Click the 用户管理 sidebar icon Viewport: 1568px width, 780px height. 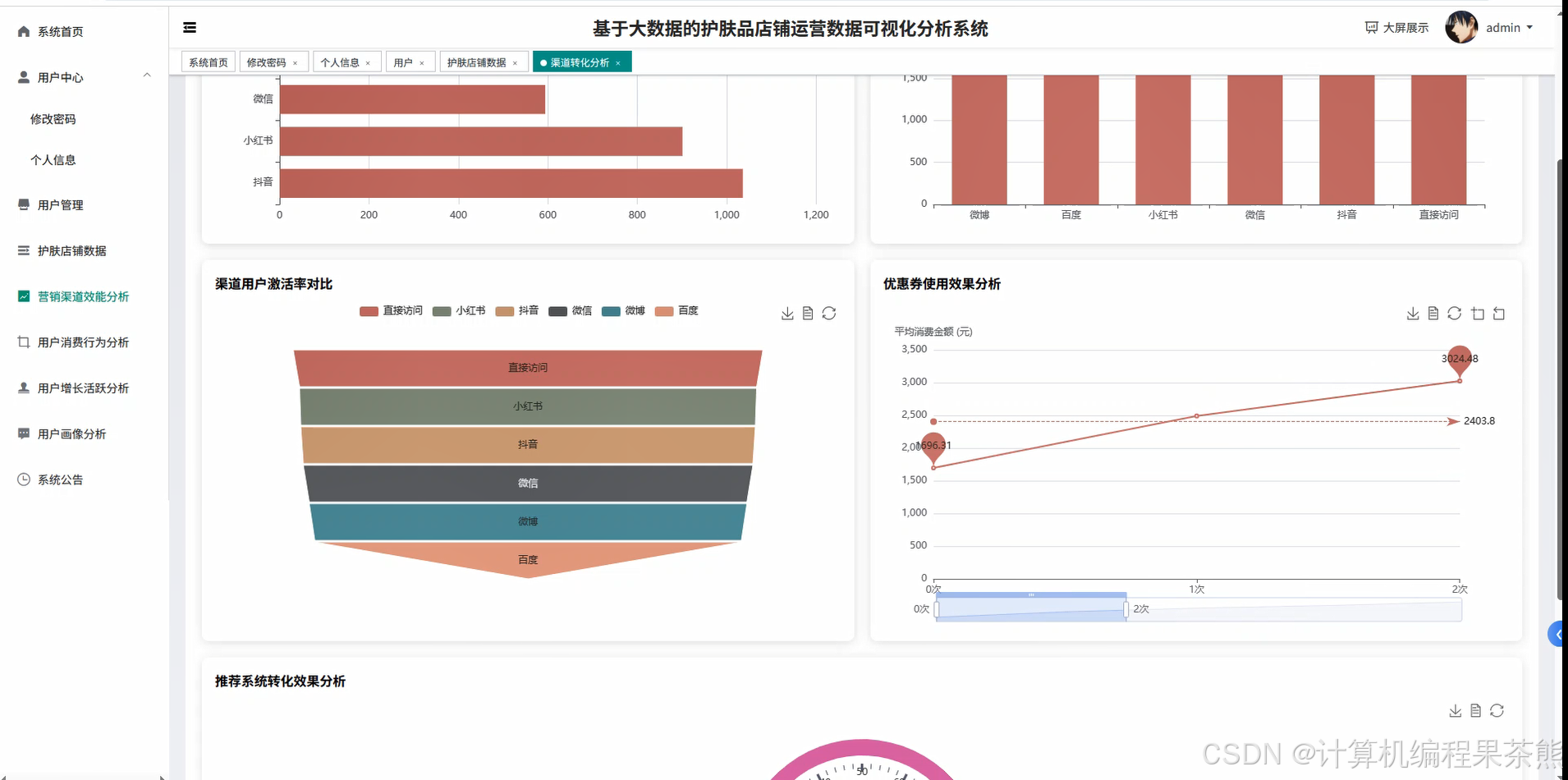(x=24, y=204)
